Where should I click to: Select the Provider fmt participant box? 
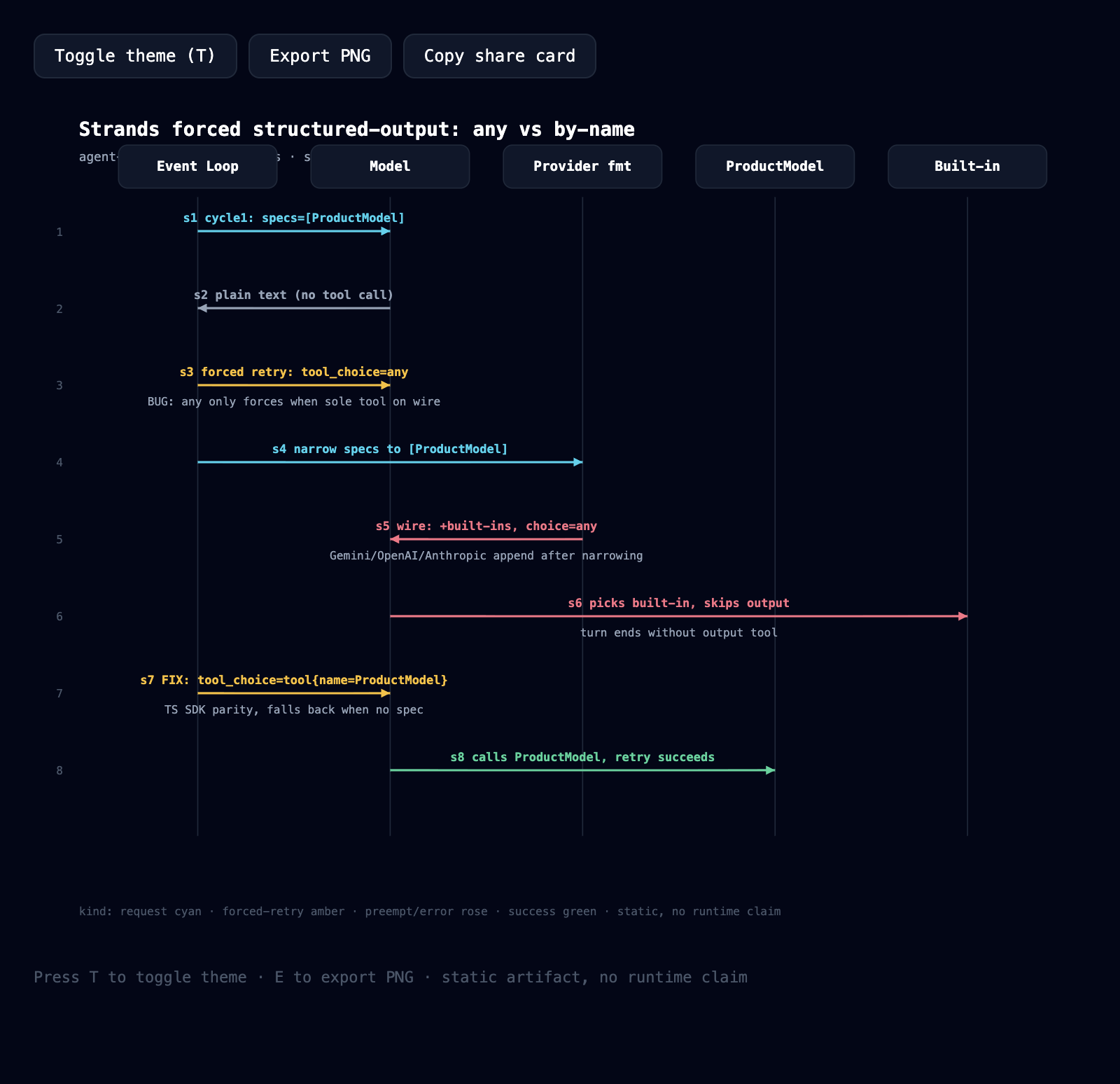click(x=582, y=167)
